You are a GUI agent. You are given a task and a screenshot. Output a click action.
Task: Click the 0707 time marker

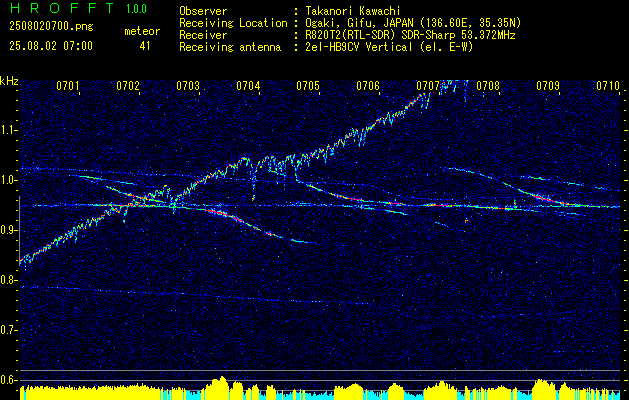point(428,86)
